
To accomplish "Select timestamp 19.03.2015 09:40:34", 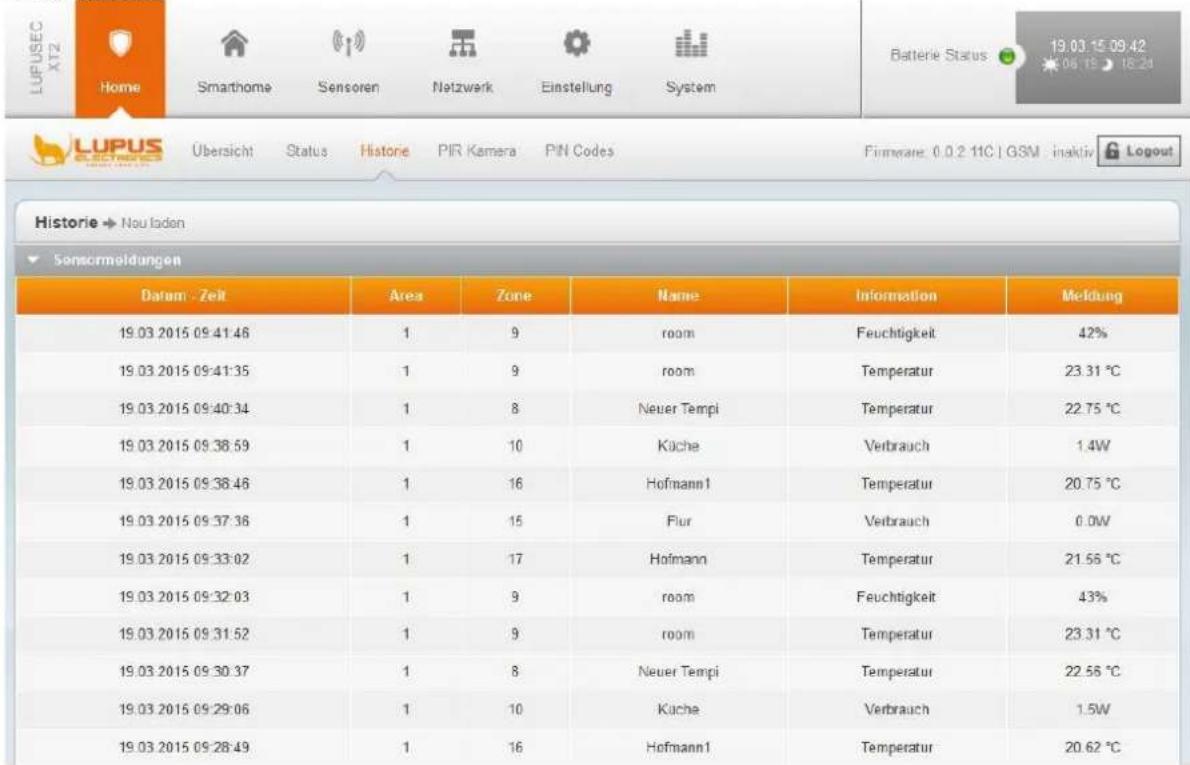I will tap(184, 408).
